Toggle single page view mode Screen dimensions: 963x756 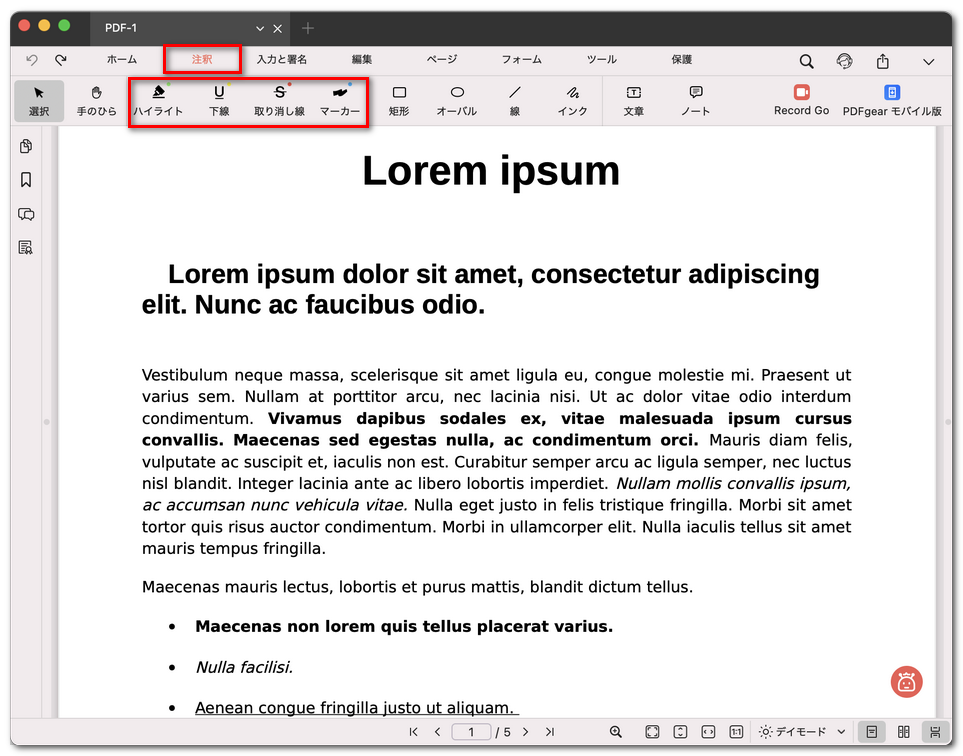click(x=871, y=732)
